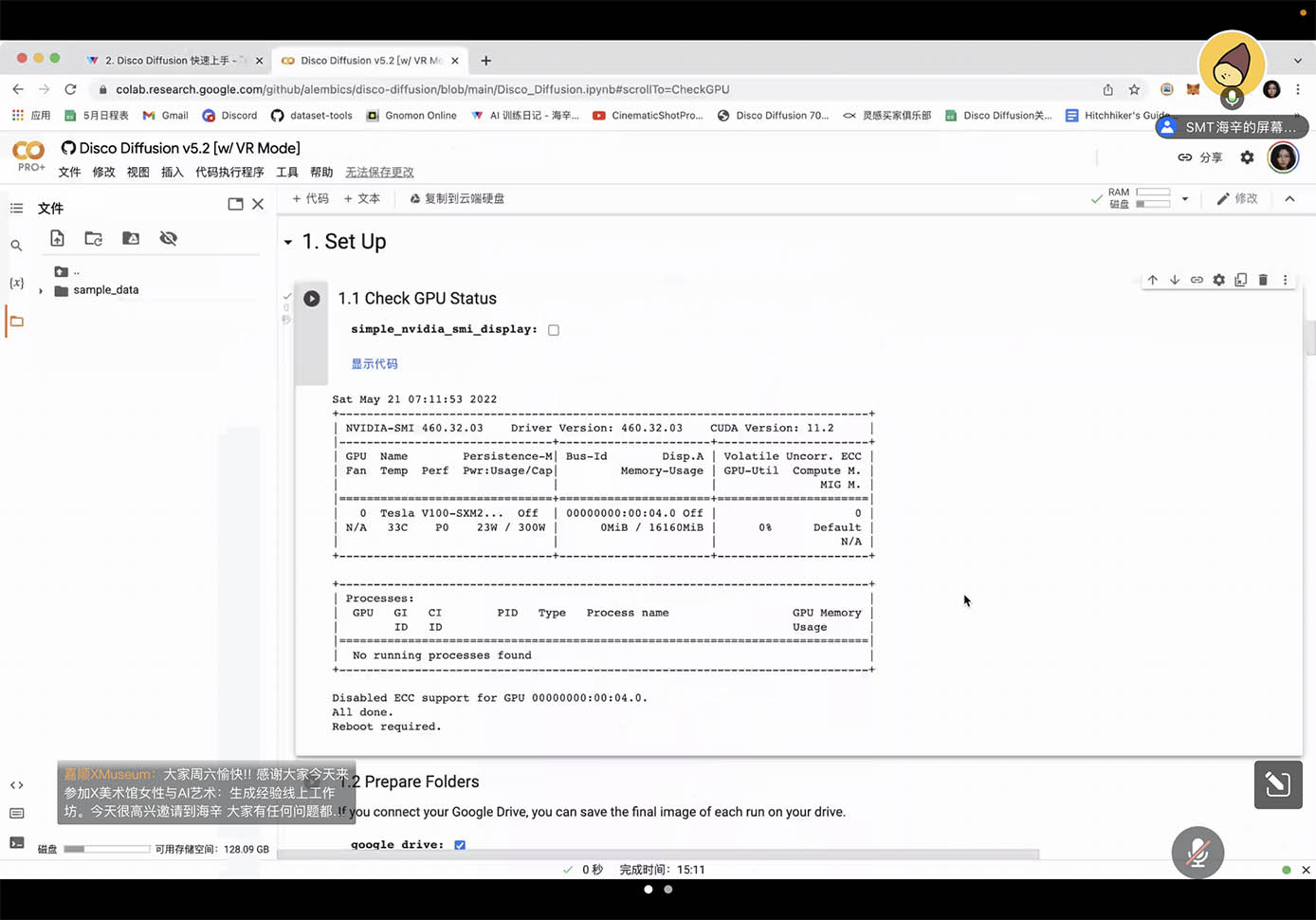Open the command palette icon
The height and width of the screenshot is (920, 1316).
[16, 814]
